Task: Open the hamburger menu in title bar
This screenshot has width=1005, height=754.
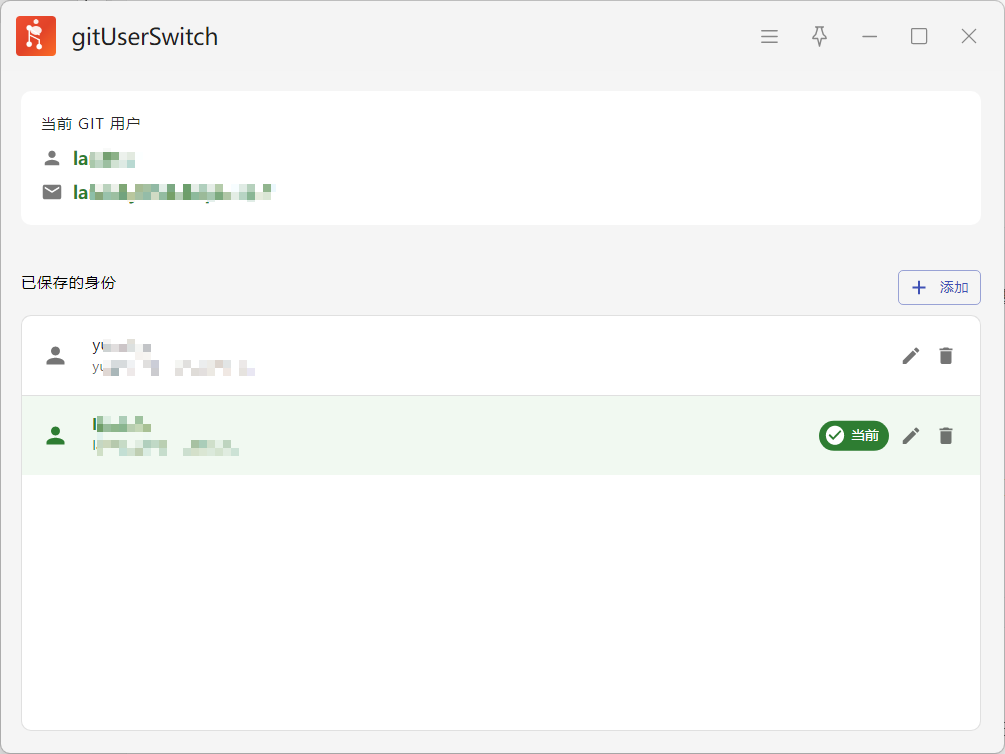Action: [769, 37]
